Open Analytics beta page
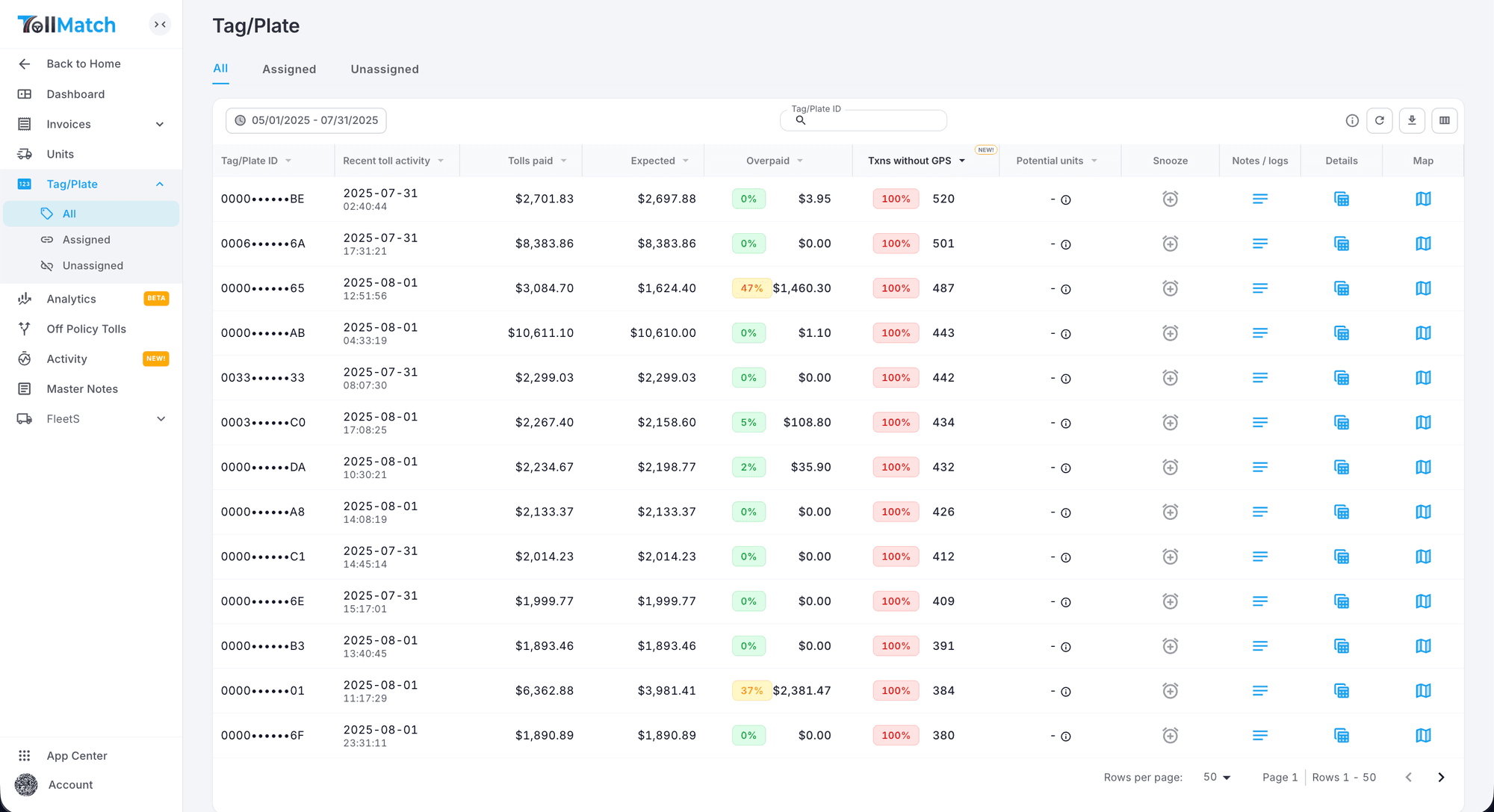The height and width of the screenshot is (812, 1494). (71, 299)
